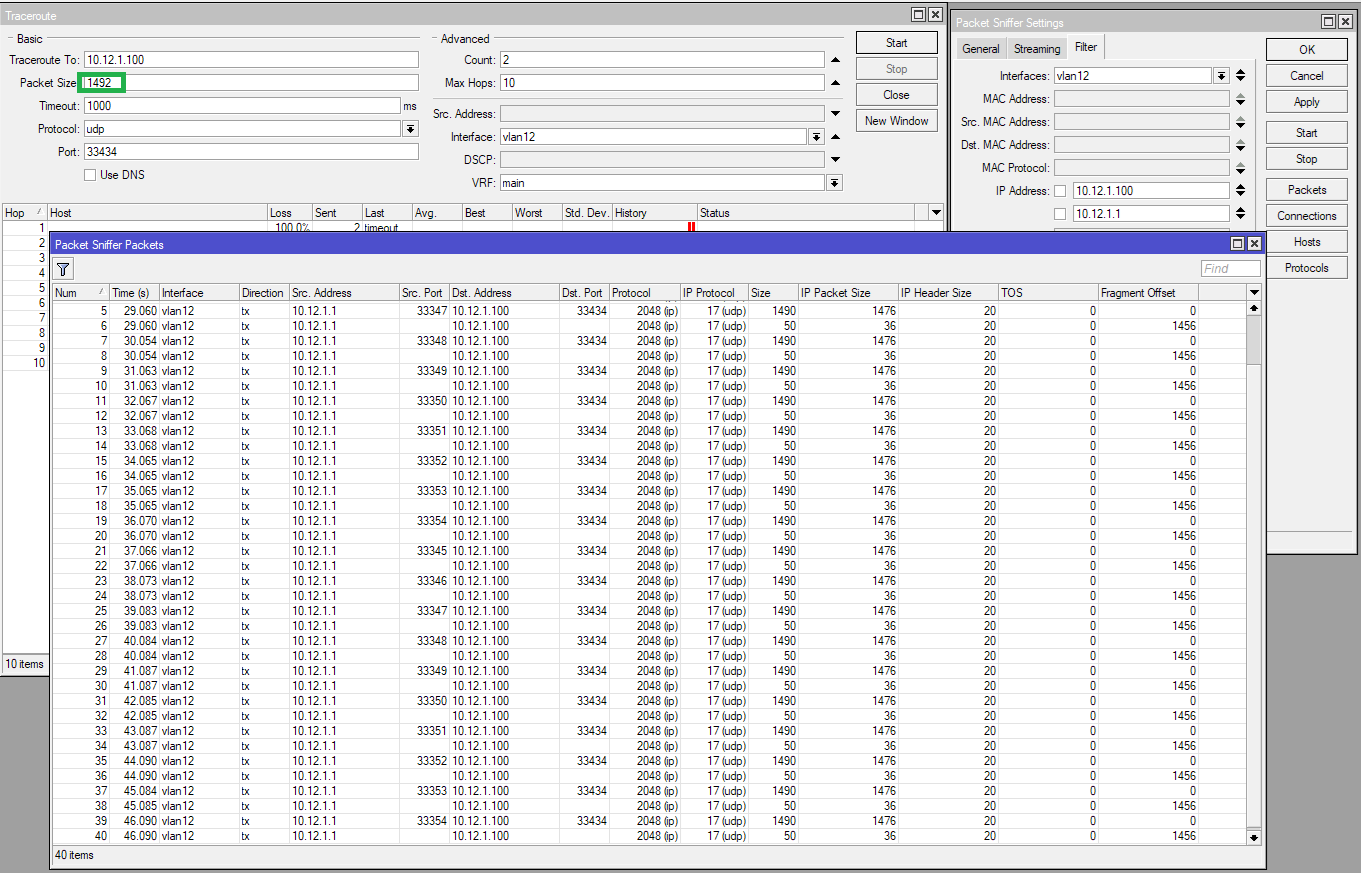Sort packets by IP Packet Size header

coord(848,293)
